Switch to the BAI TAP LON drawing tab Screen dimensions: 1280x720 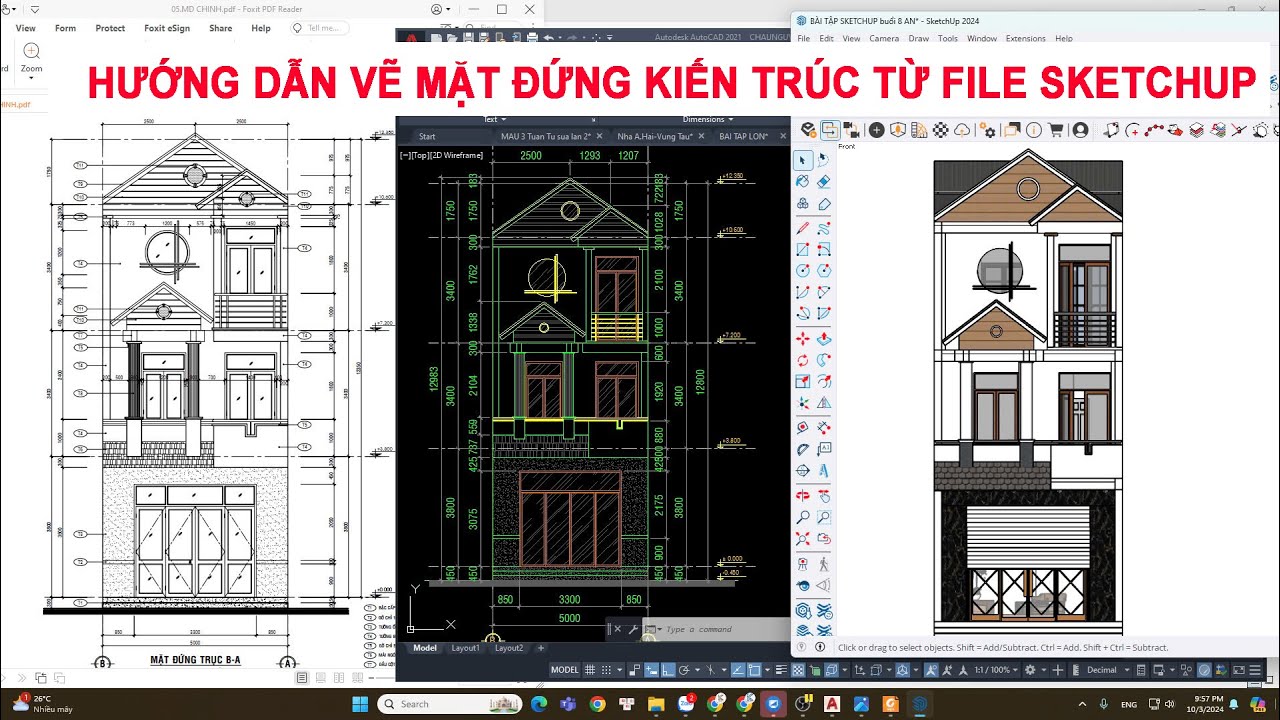coord(741,136)
